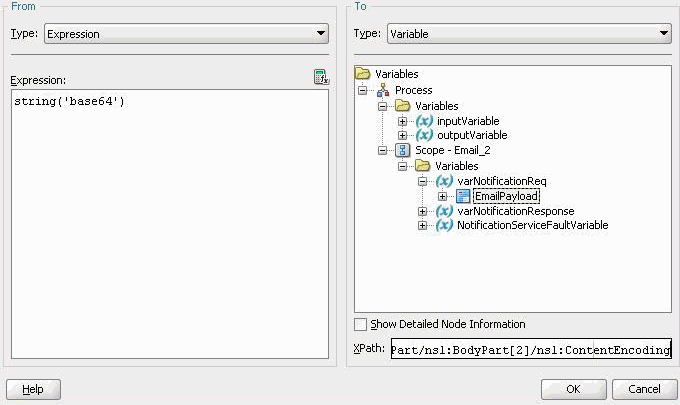
Task: Expand the varNotificationResponse node
Action: (422, 212)
